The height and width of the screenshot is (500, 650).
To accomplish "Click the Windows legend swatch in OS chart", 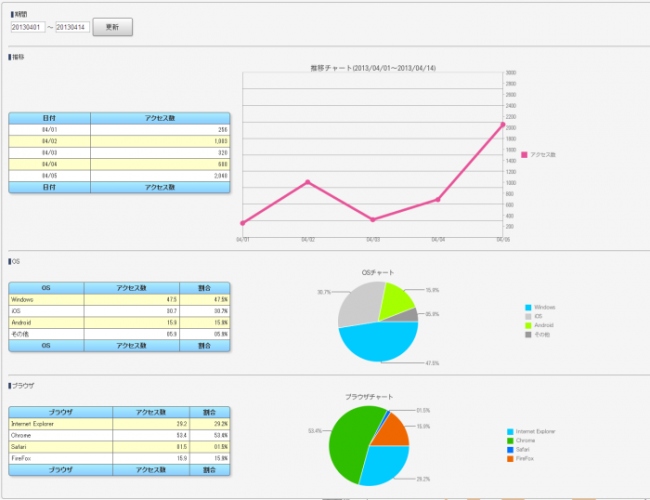I will [x=528, y=308].
